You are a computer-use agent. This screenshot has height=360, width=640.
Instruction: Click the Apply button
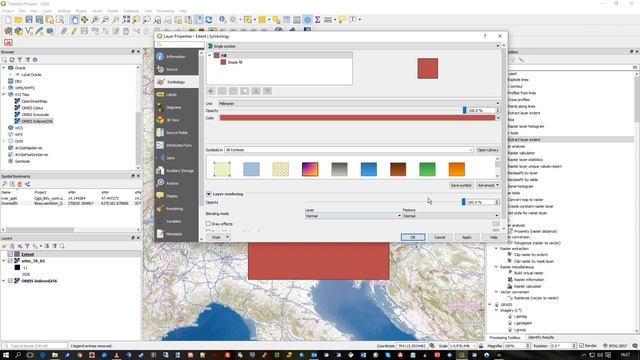point(467,237)
